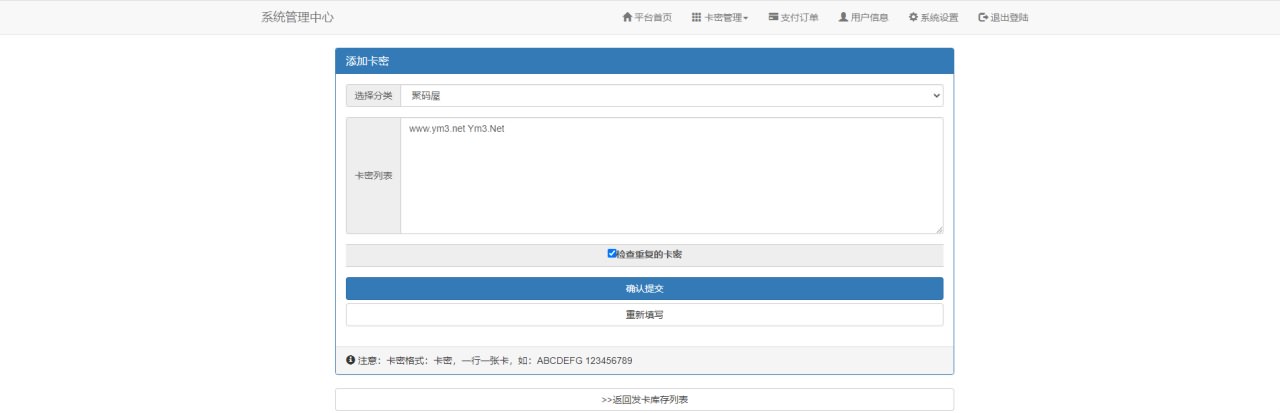Click the 选择分类 label

coord(373,96)
